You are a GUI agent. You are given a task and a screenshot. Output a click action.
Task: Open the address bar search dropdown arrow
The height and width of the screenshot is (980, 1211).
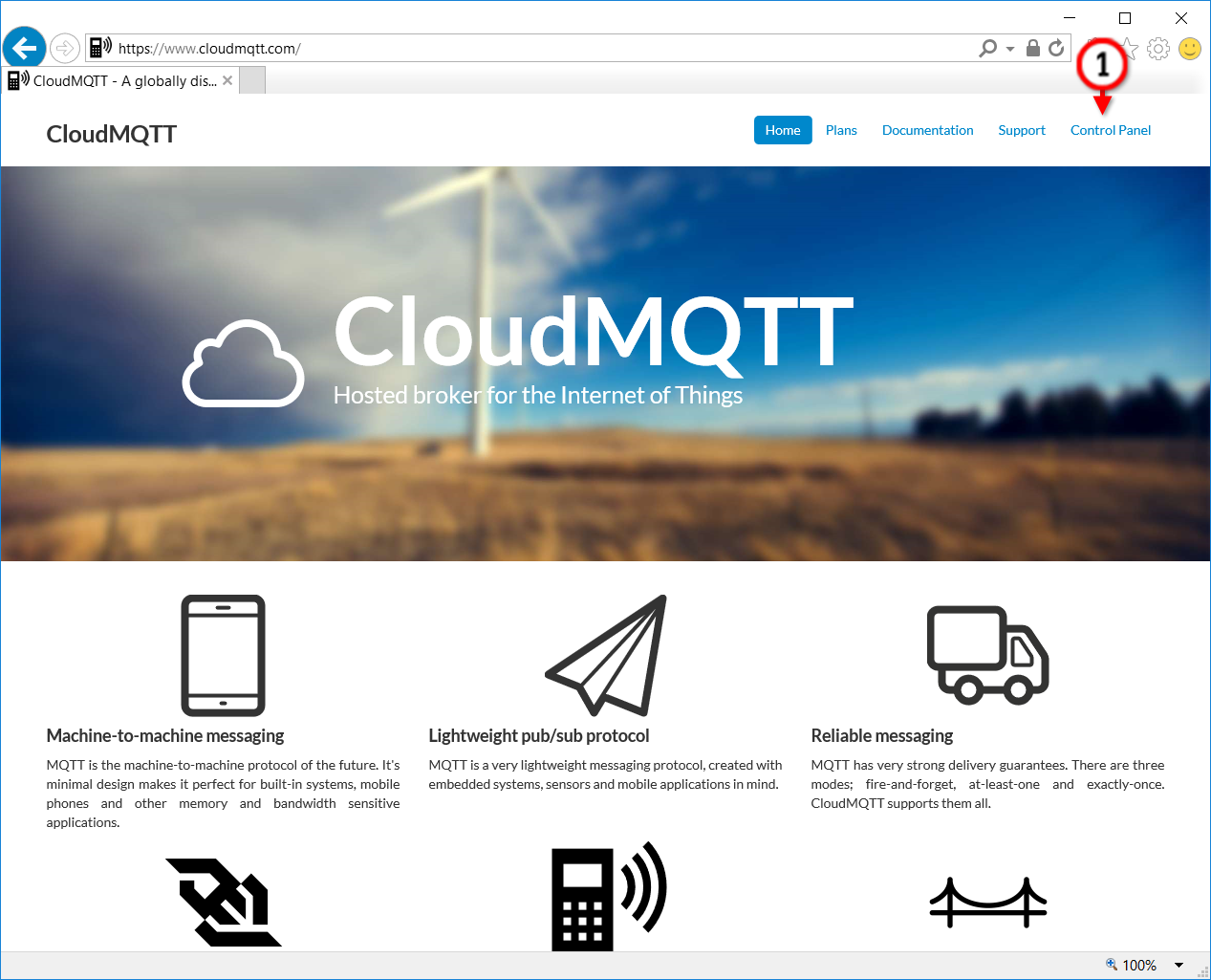[x=1010, y=49]
